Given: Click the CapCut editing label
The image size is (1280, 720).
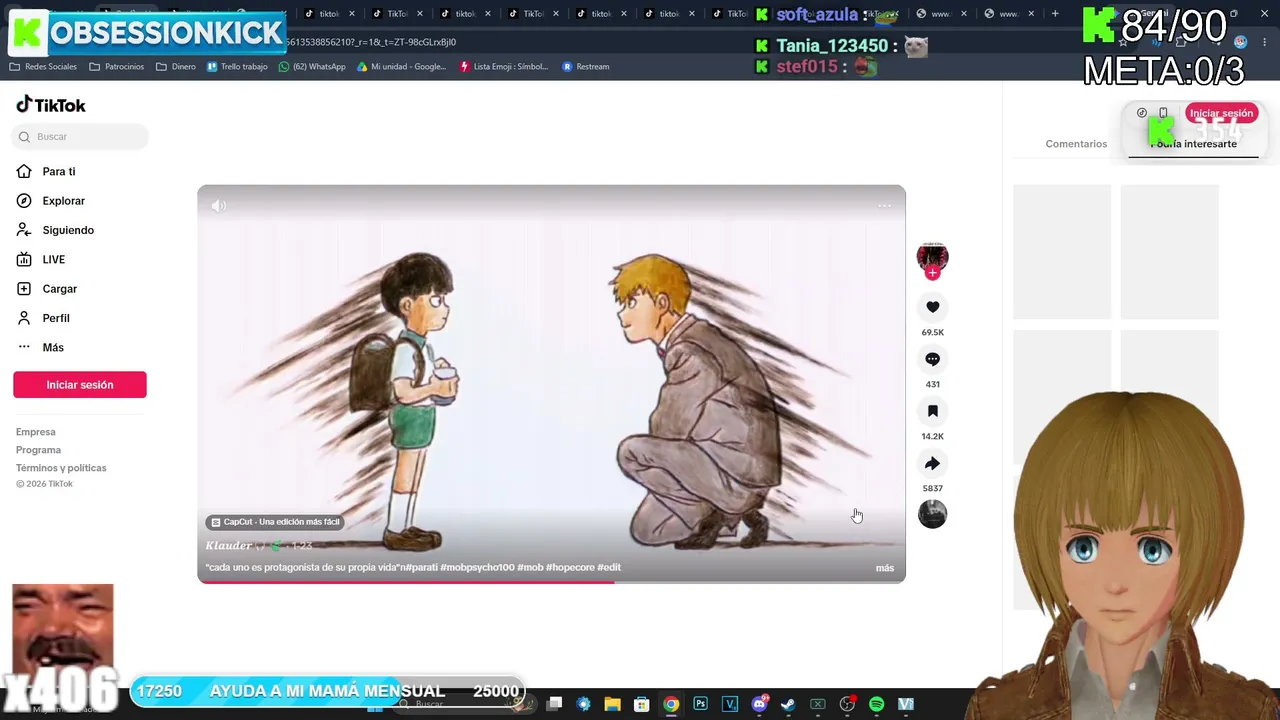Looking at the screenshot, I should click(x=276, y=522).
